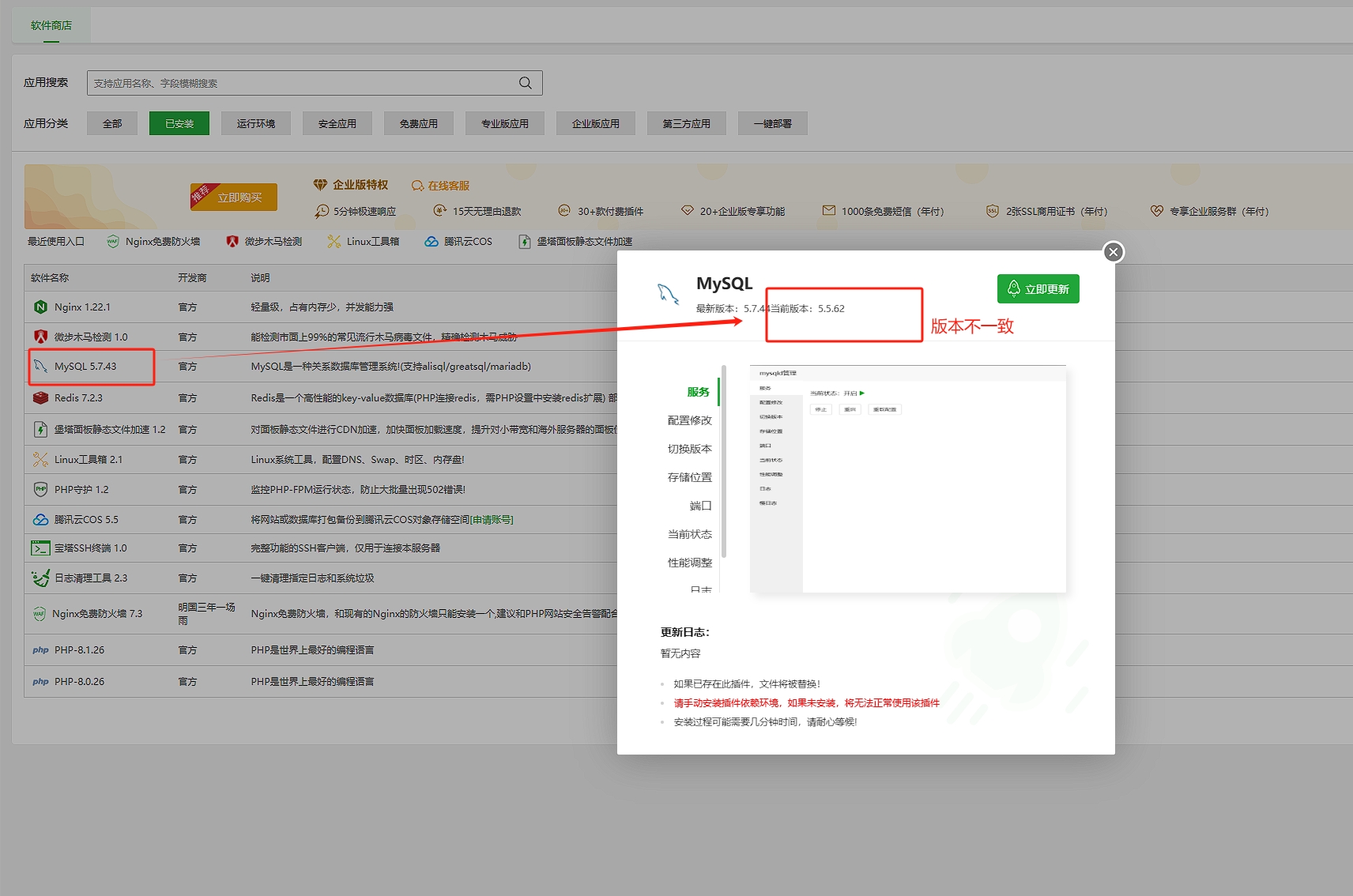Click the 申请账号 link
The image size is (1353, 896).
[x=492, y=520]
